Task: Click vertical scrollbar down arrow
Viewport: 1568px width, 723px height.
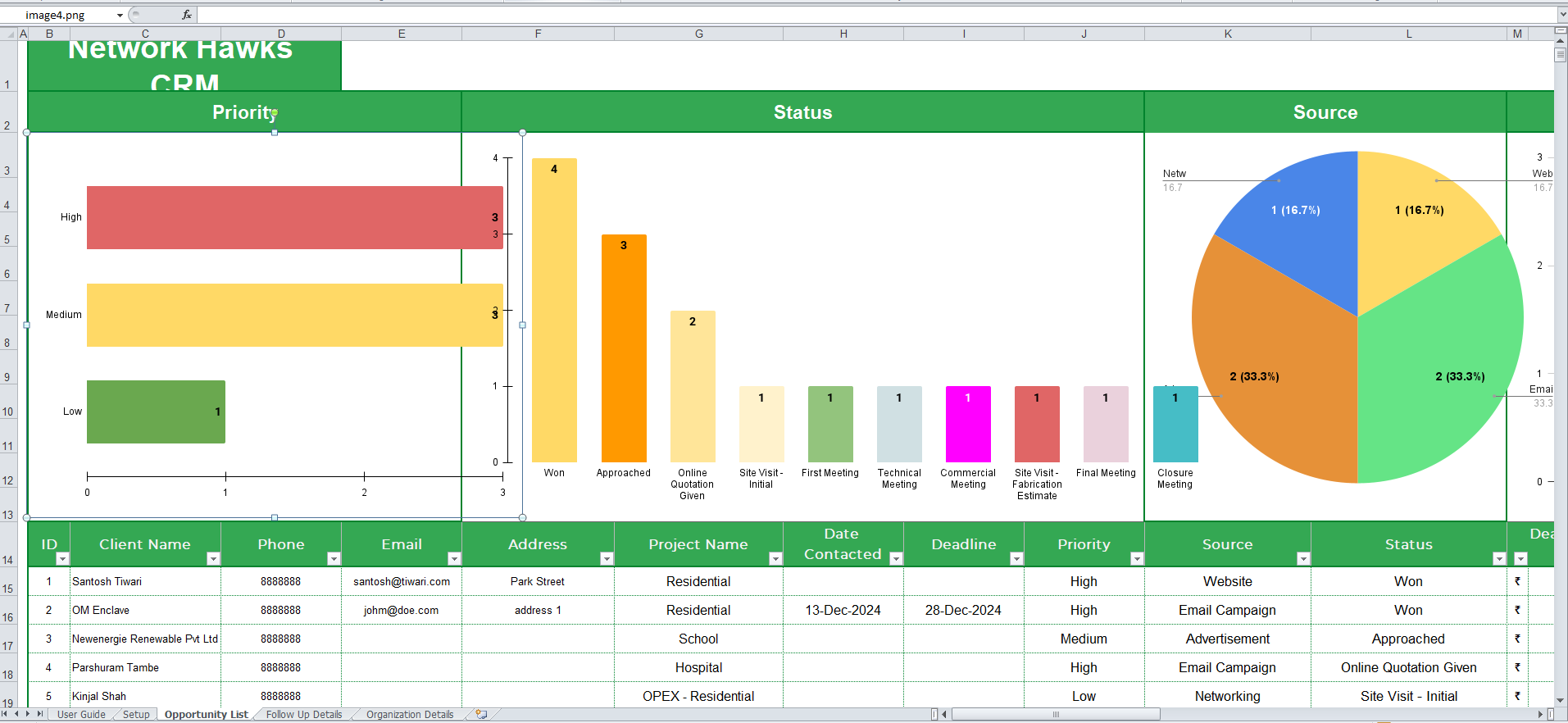Action: (1561, 701)
